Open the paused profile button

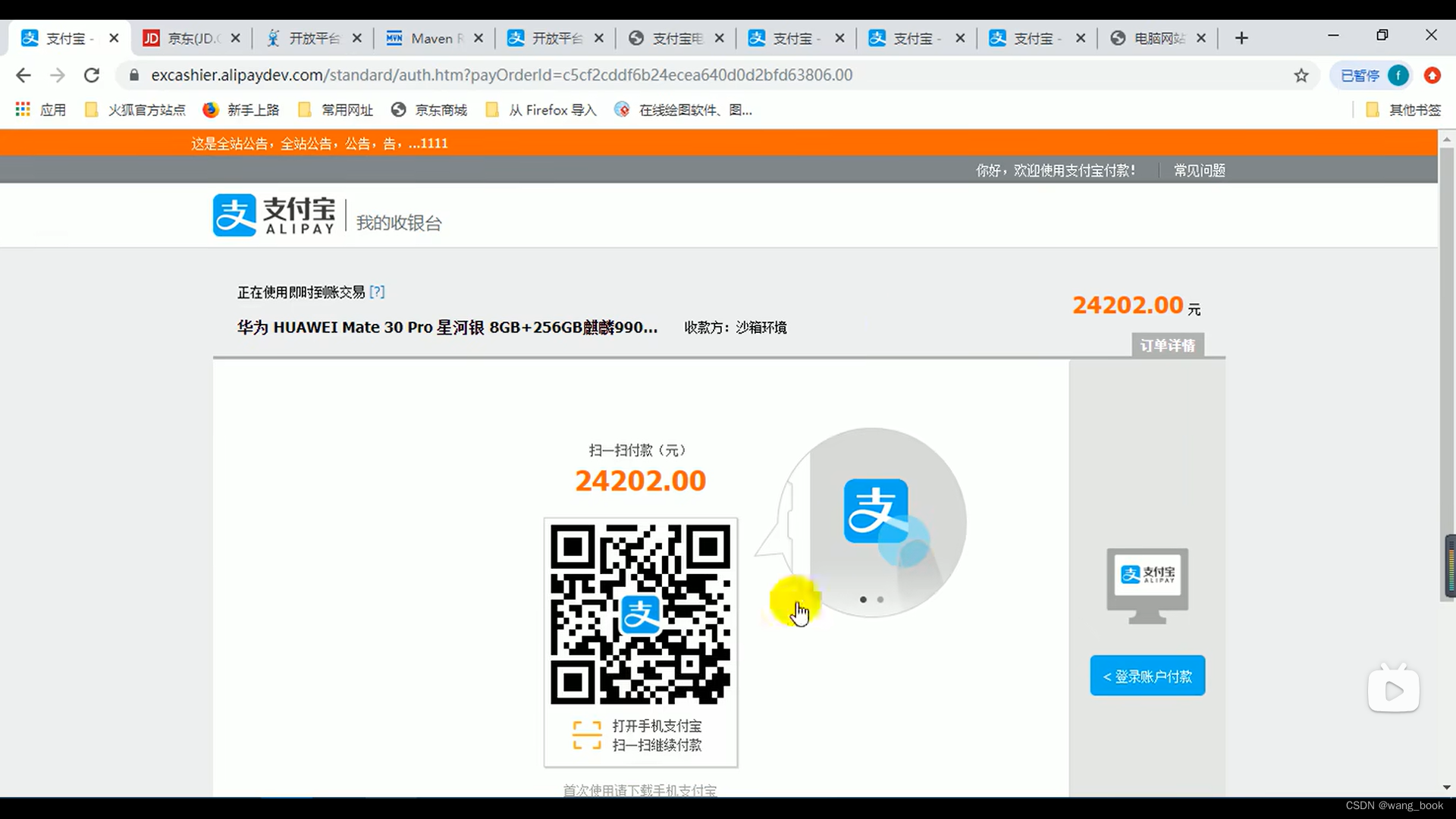pyautogui.click(x=1373, y=75)
